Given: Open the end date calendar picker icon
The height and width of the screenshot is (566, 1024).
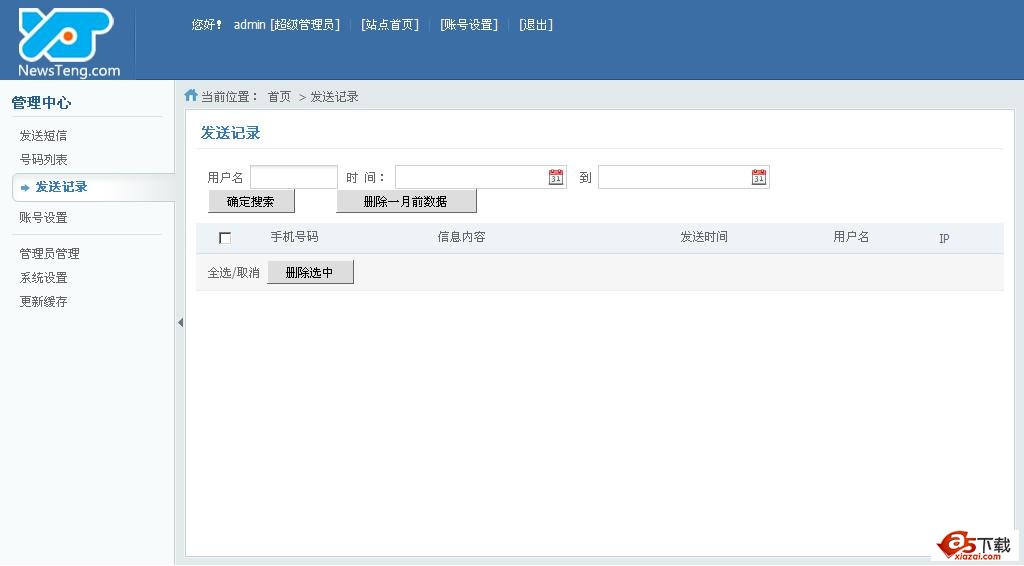Looking at the screenshot, I should click(x=759, y=177).
